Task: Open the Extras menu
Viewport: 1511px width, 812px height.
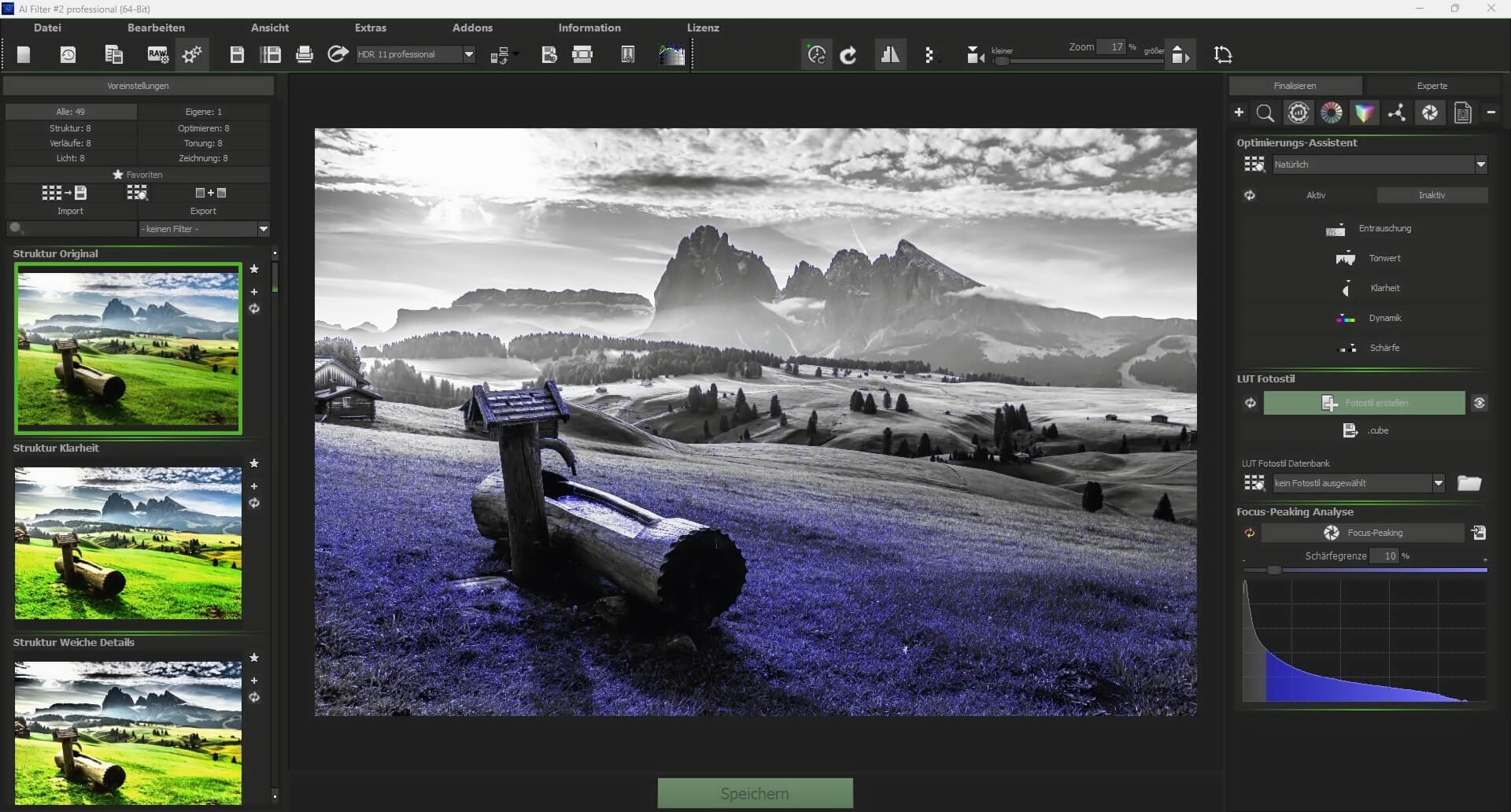Action: coord(371,28)
